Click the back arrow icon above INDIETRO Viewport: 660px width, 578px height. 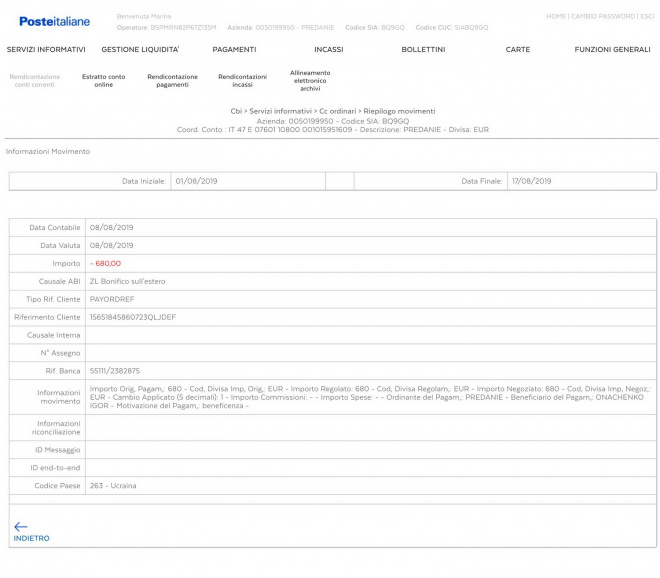20,526
